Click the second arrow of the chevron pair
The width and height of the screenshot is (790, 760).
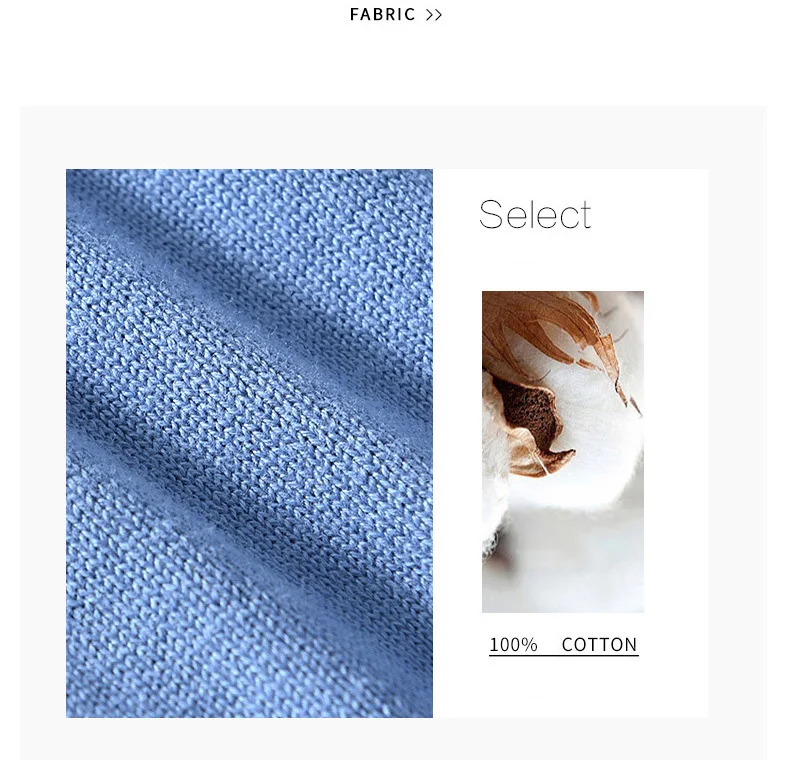(x=438, y=15)
